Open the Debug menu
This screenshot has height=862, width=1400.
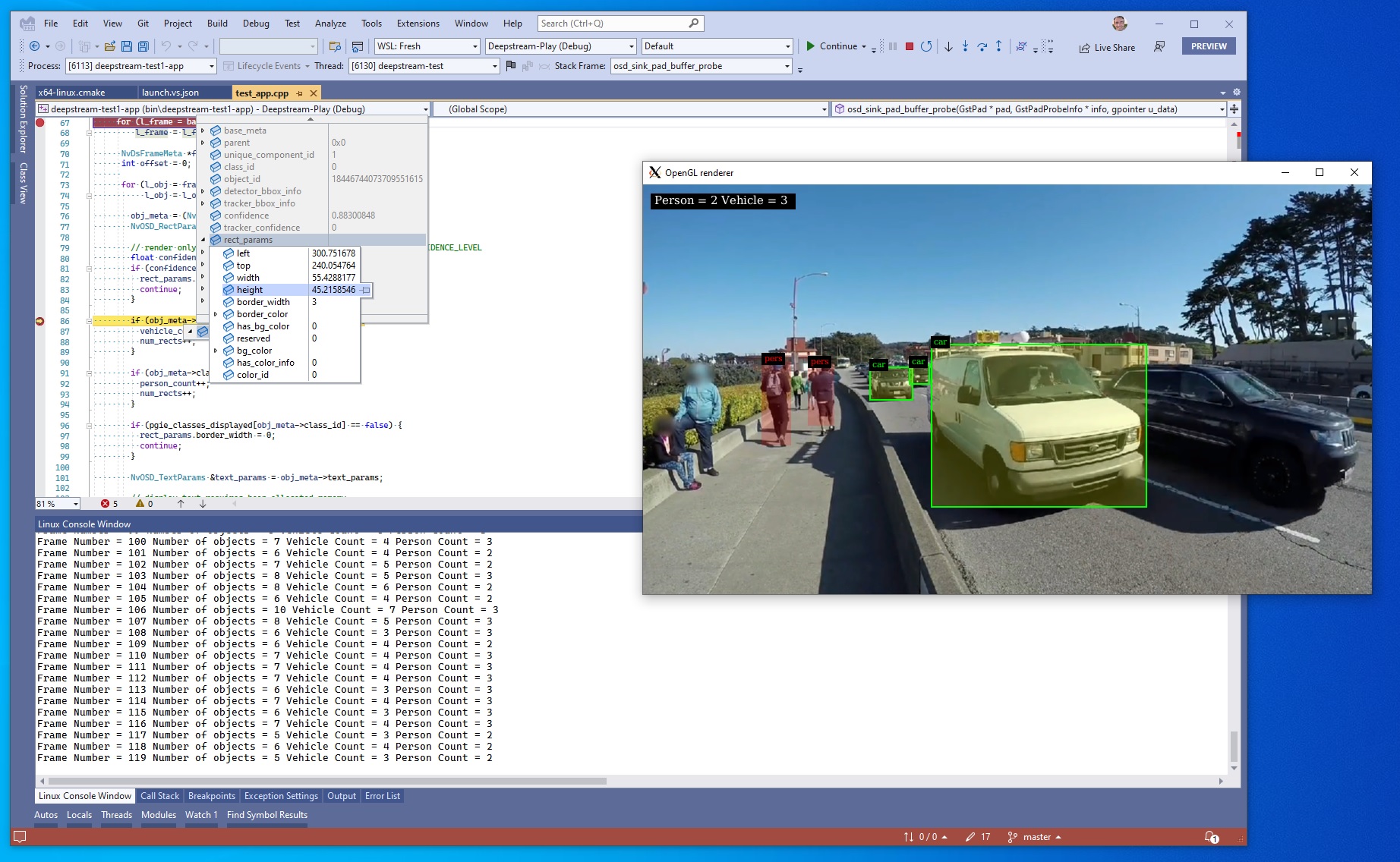coord(256,24)
